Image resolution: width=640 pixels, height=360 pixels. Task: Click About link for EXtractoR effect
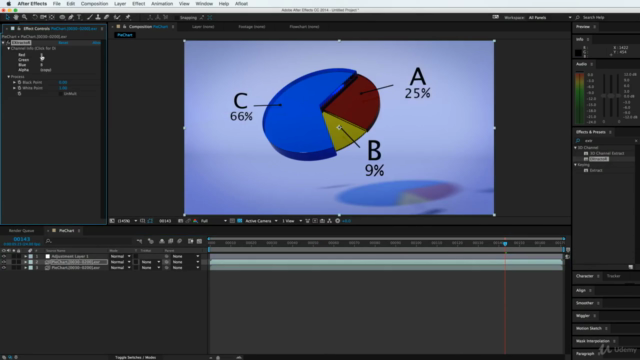click(x=96, y=42)
